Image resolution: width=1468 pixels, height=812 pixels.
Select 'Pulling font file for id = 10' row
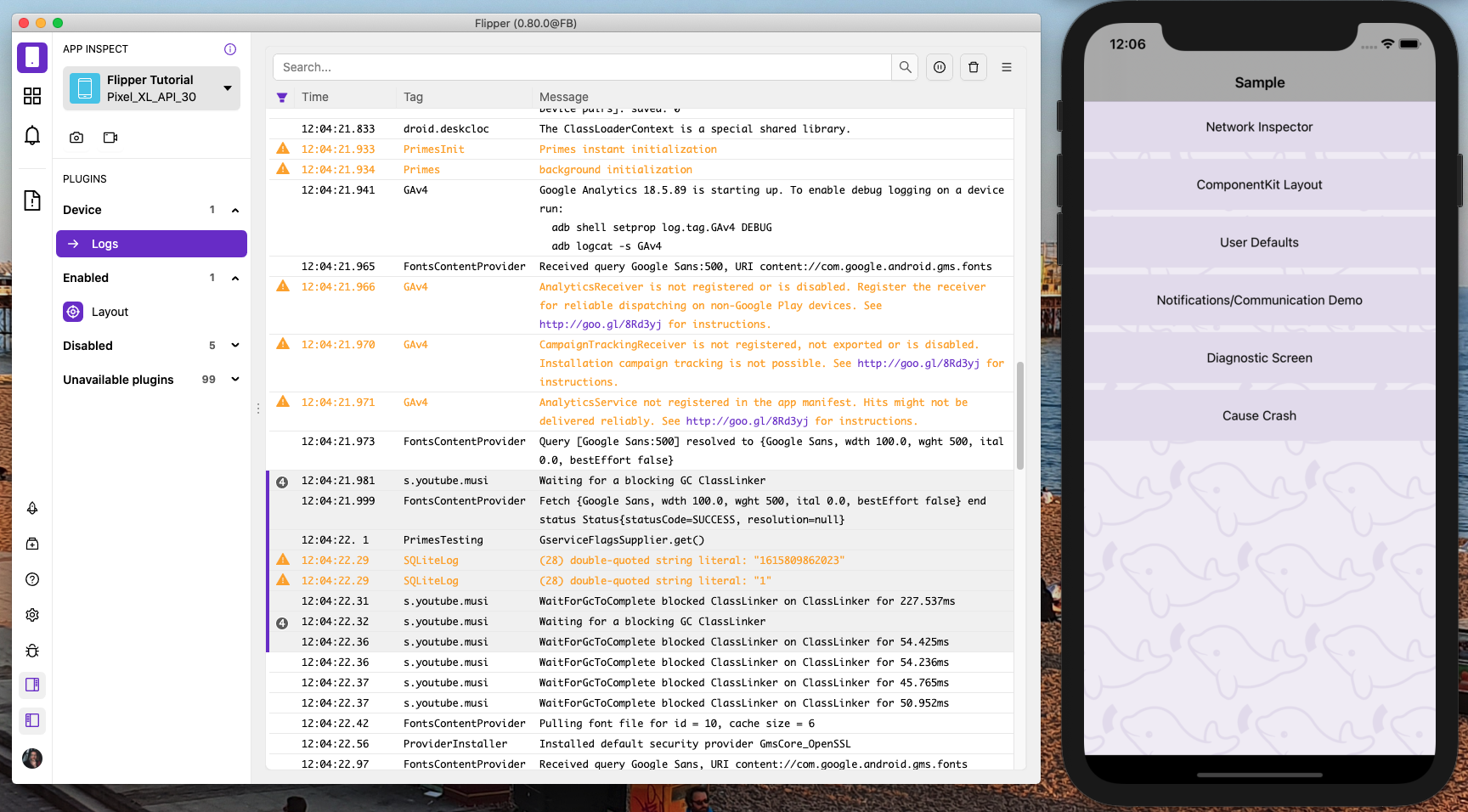pos(641,724)
